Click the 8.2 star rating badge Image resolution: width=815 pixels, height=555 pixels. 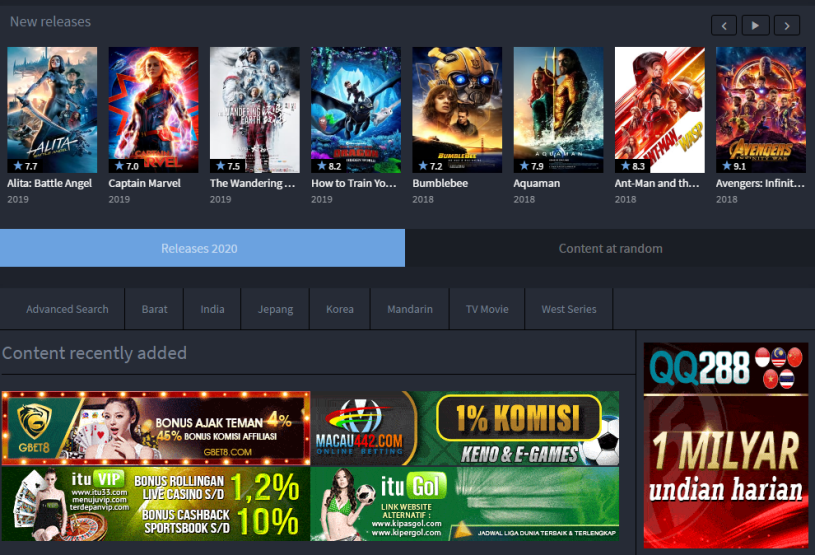click(x=329, y=166)
